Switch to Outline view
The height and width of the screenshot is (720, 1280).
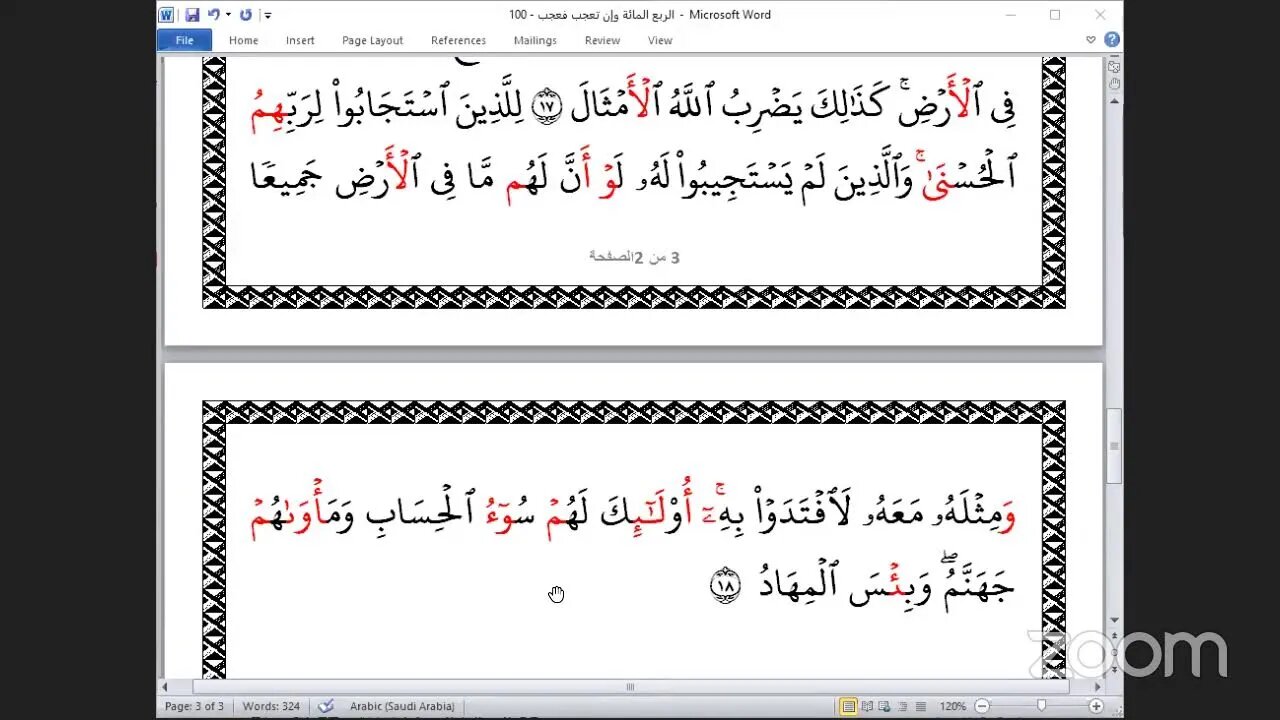pyautogui.click(x=903, y=706)
